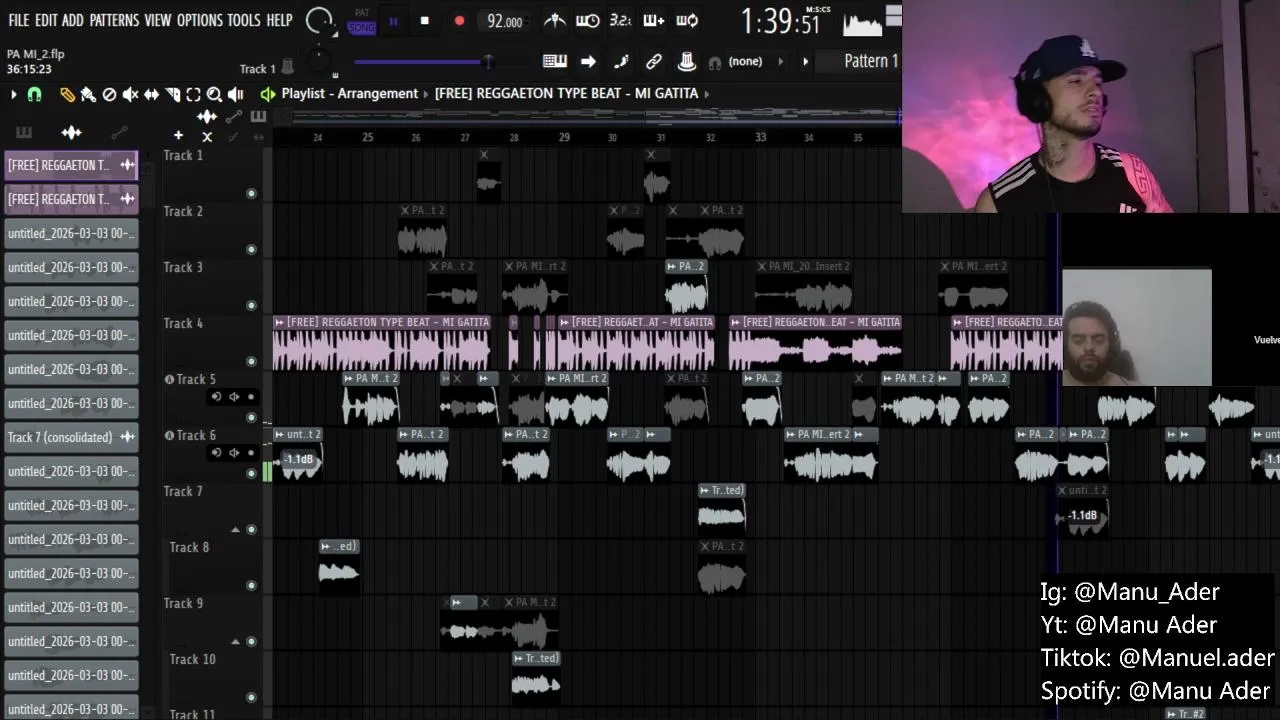Image resolution: width=1280 pixels, height=720 pixels.
Task: Select the Playback scrub tool
Action: (x=236, y=94)
